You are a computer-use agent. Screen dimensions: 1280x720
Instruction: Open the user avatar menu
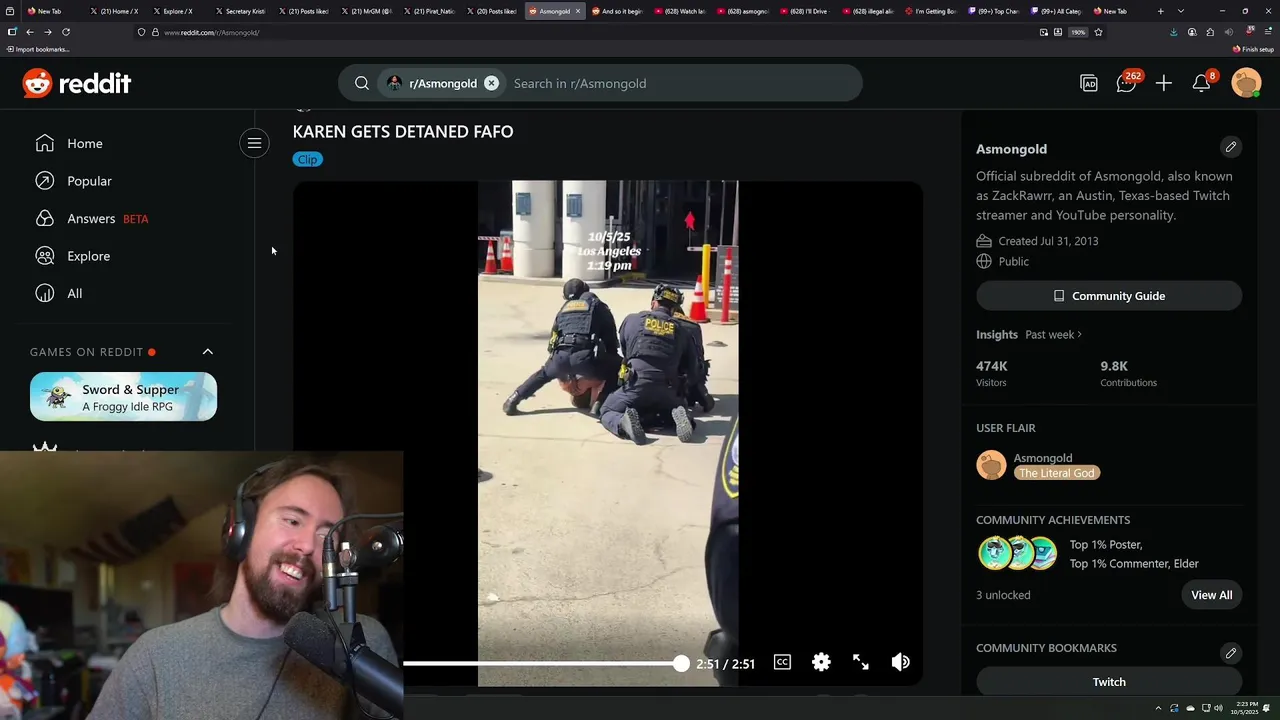pyautogui.click(x=1246, y=83)
